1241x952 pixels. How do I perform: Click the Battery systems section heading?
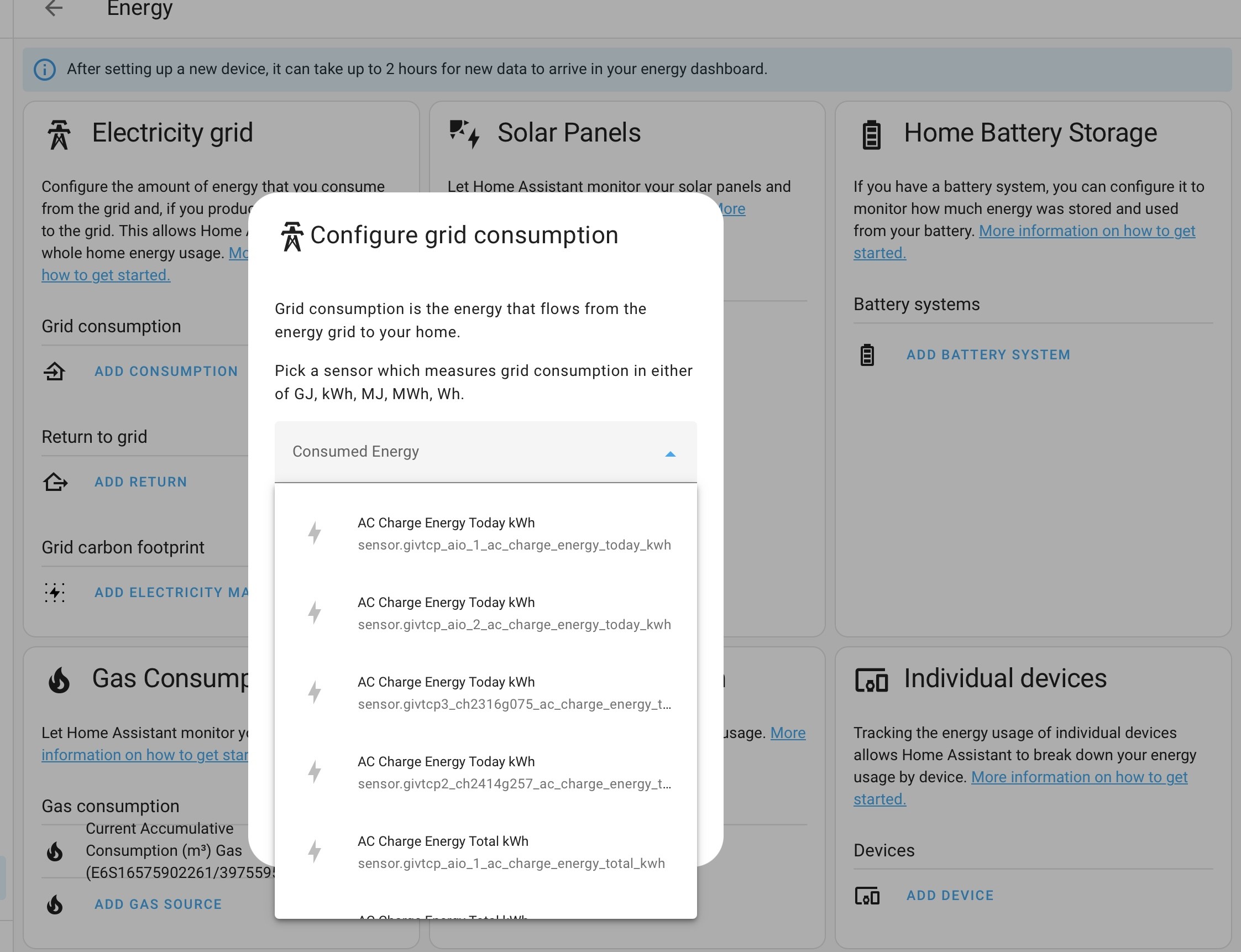click(x=917, y=305)
